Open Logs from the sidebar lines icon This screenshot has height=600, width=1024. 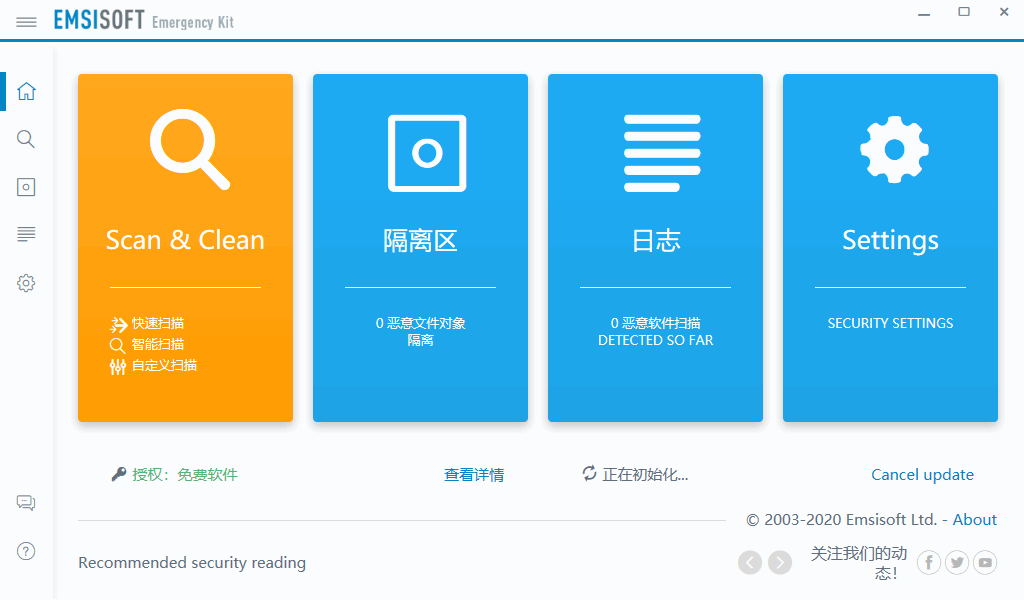[x=26, y=234]
